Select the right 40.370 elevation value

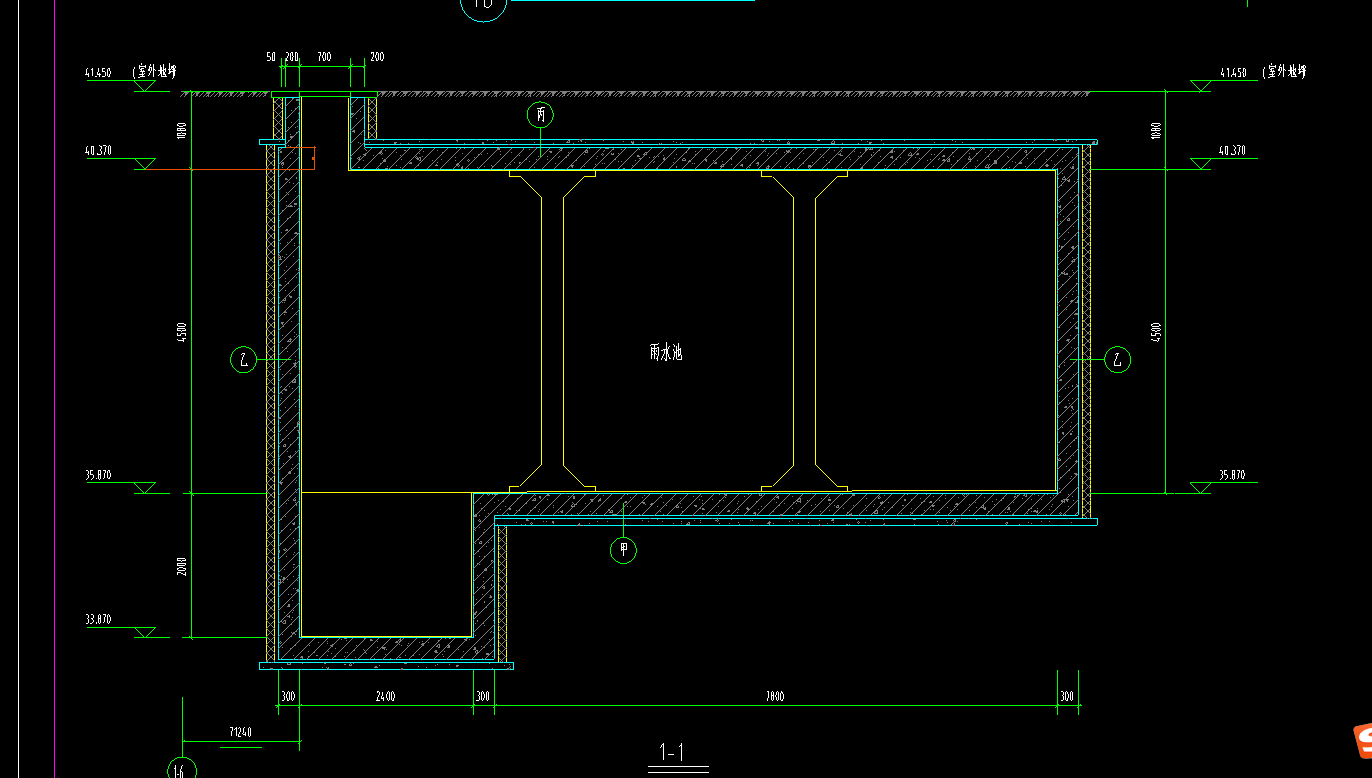point(1233,151)
